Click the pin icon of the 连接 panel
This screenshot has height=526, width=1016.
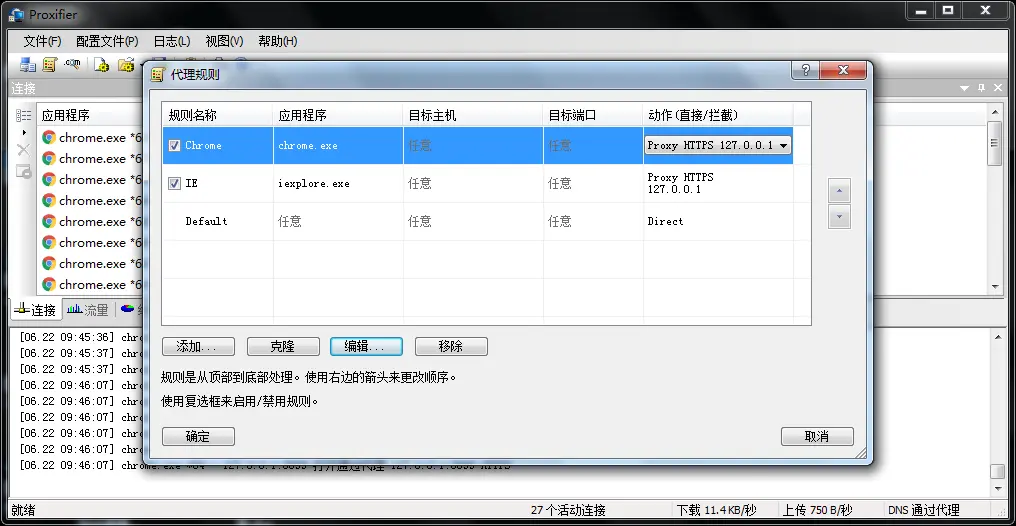[981, 88]
